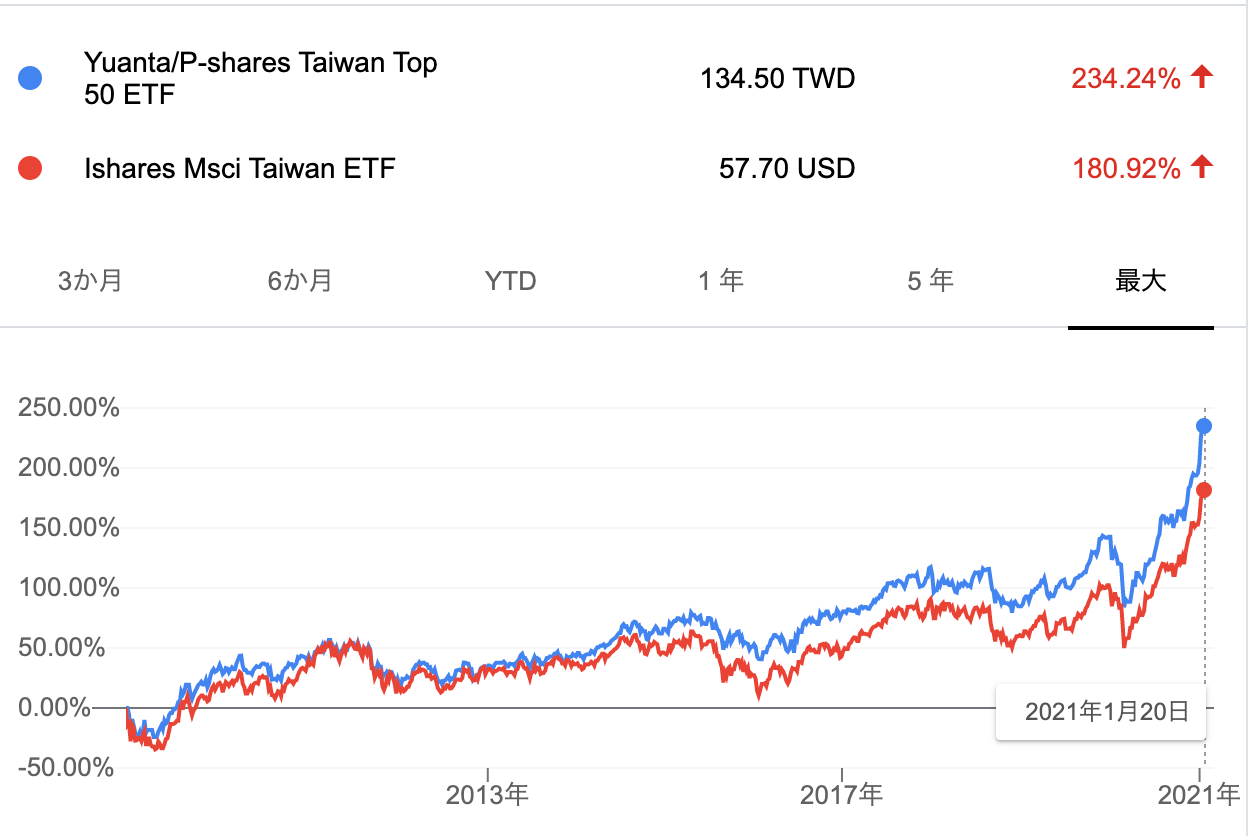Click the 2021年1月20日 date tooltip

coord(1106,712)
